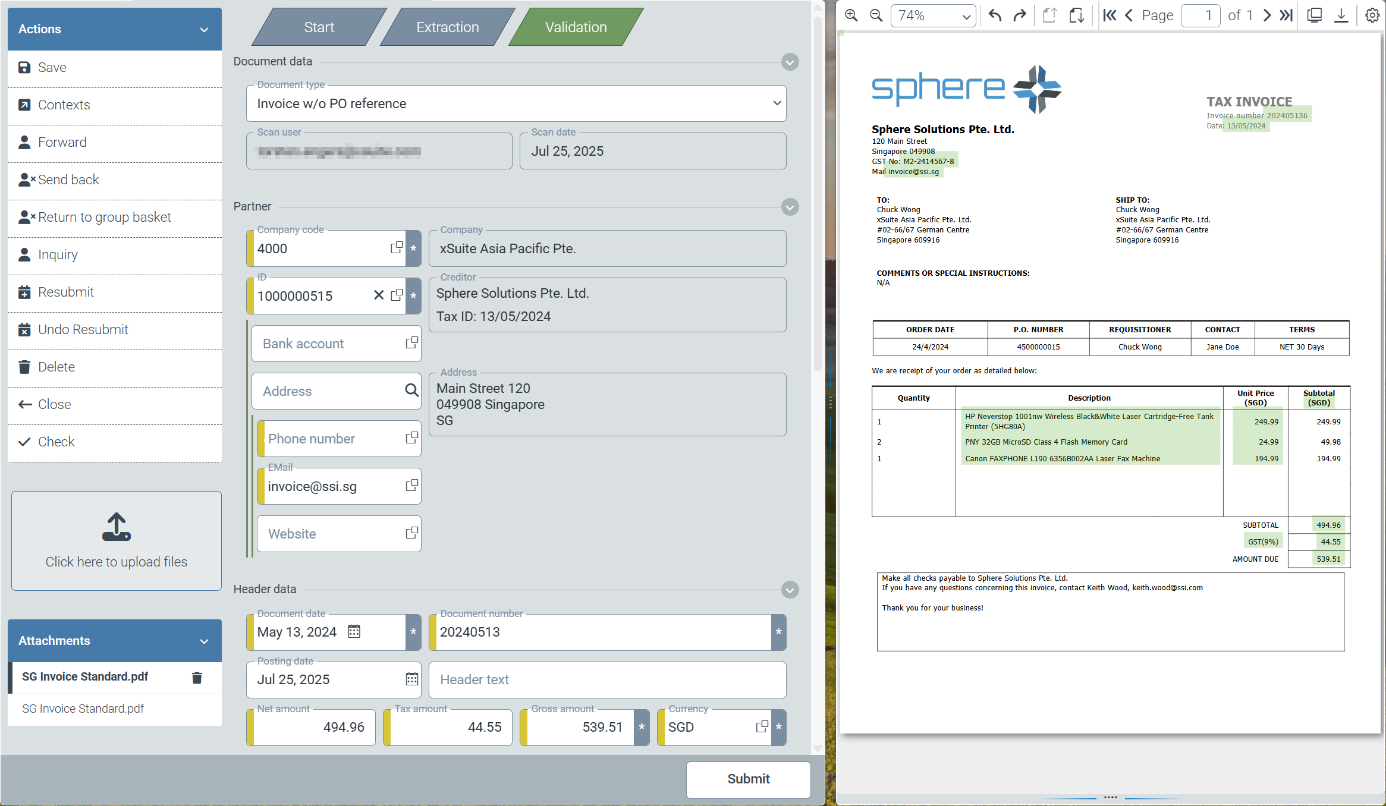This screenshot has height=806, width=1386.
Task: Click into the Header text field
Action: (607, 680)
